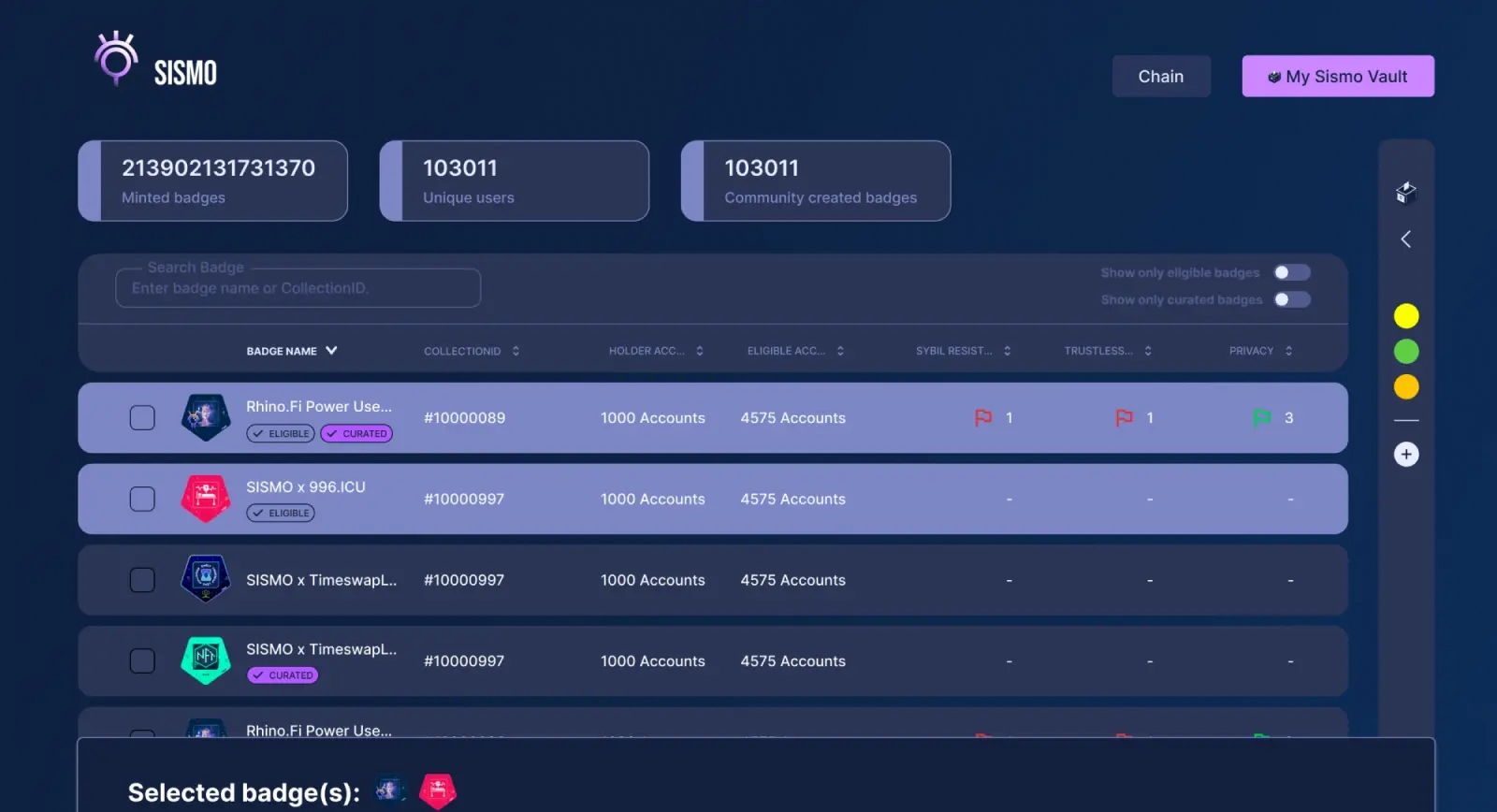Image resolution: width=1497 pixels, height=812 pixels.
Task: Check the Rhino.Fi Power User row checkbox
Action: pyautogui.click(x=142, y=417)
